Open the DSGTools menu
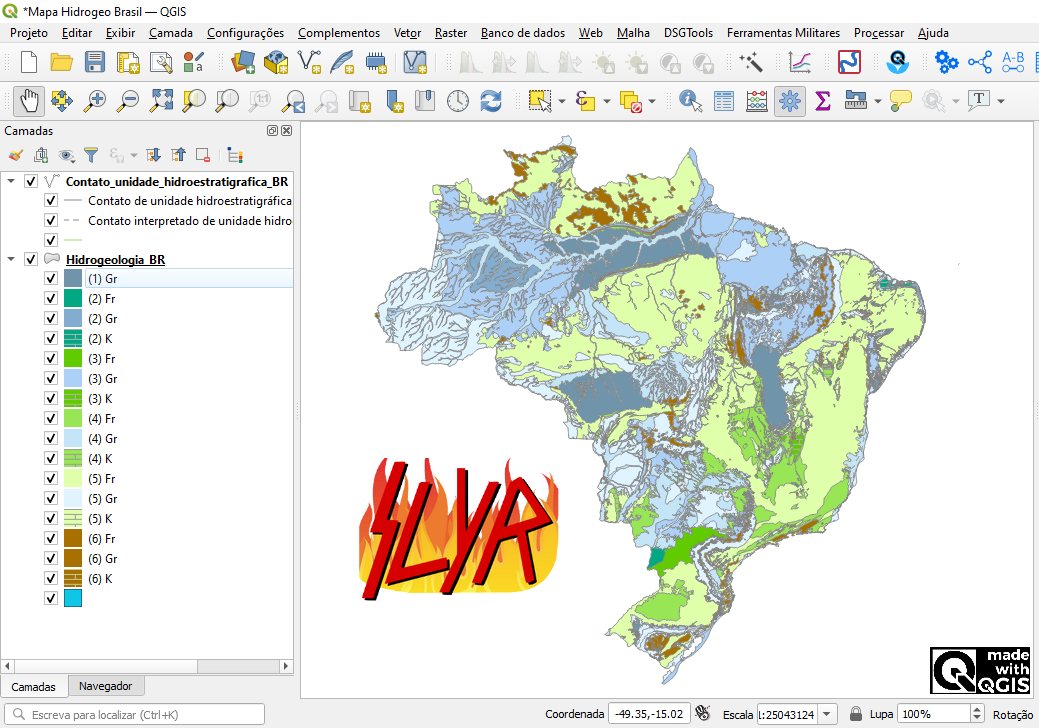Viewport: 1039px width, 728px height. (688, 32)
